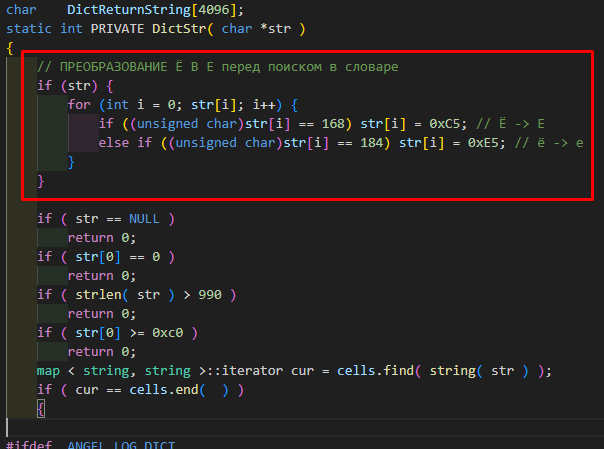Click the 'for' loop keyword
Image resolution: width=604 pixels, height=449 pixels.
[x=79, y=104]
